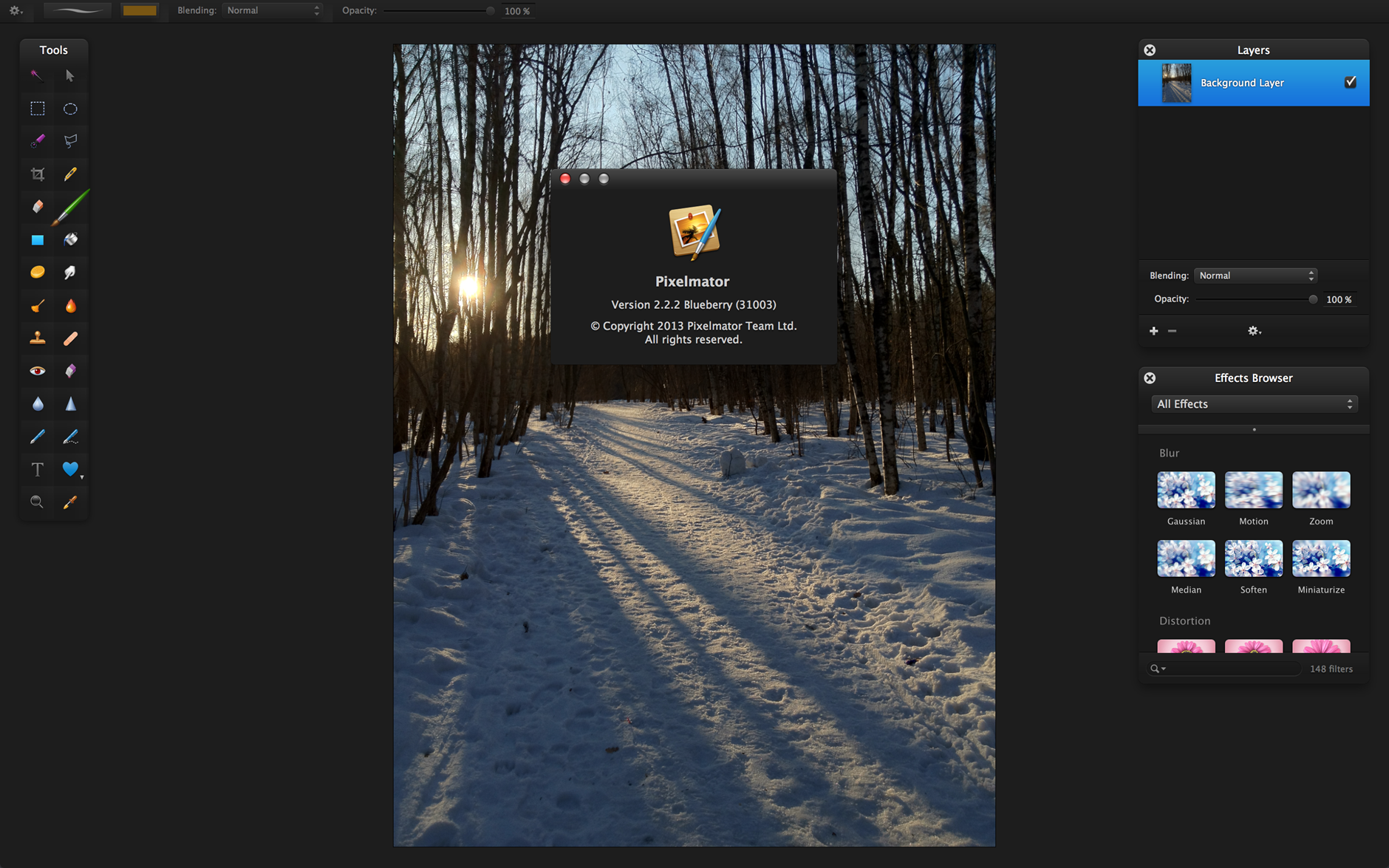
Task: Add a new layer with plus button
Action: (1153, 331)
